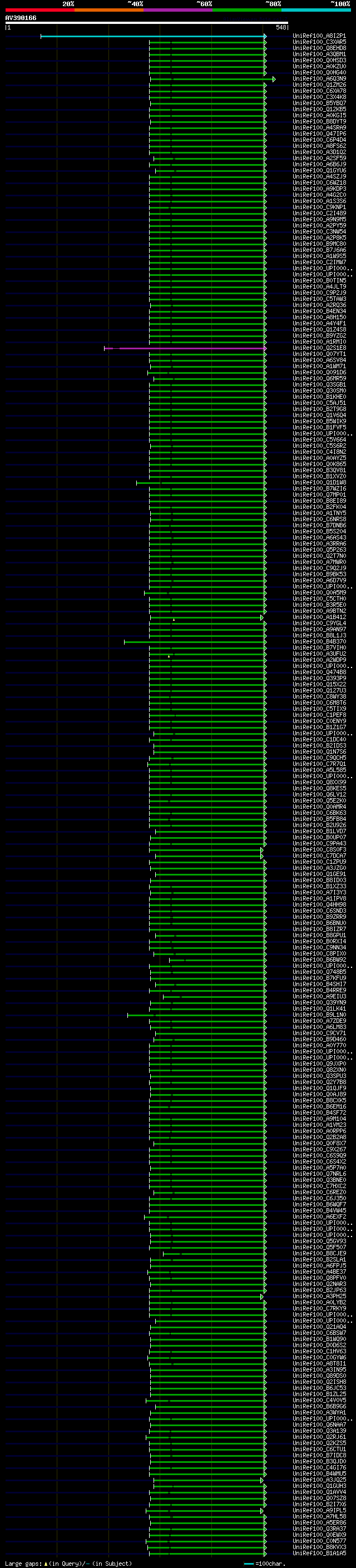Open hit UniRef100_C3XAR5

tap(319, 42)
